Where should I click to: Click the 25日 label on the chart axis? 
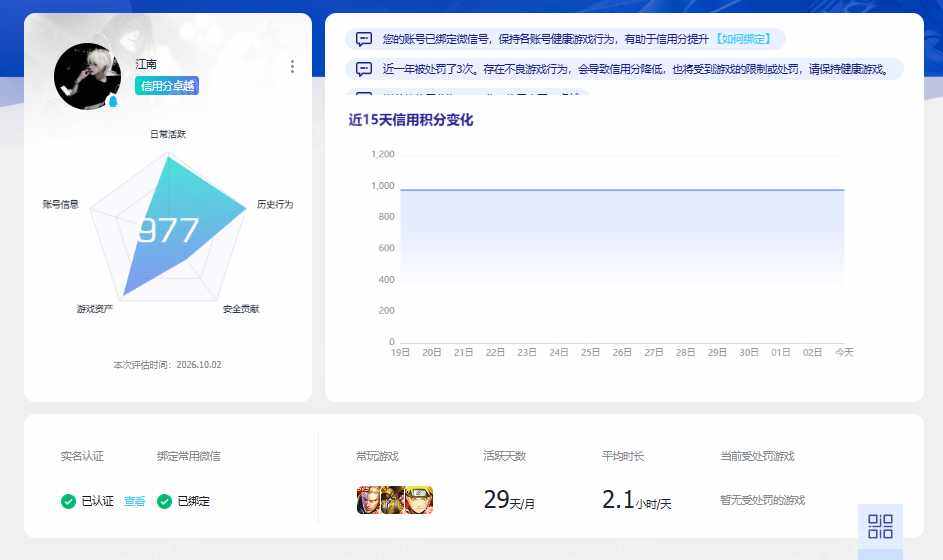pyautogui.click(x=591, y=352)
